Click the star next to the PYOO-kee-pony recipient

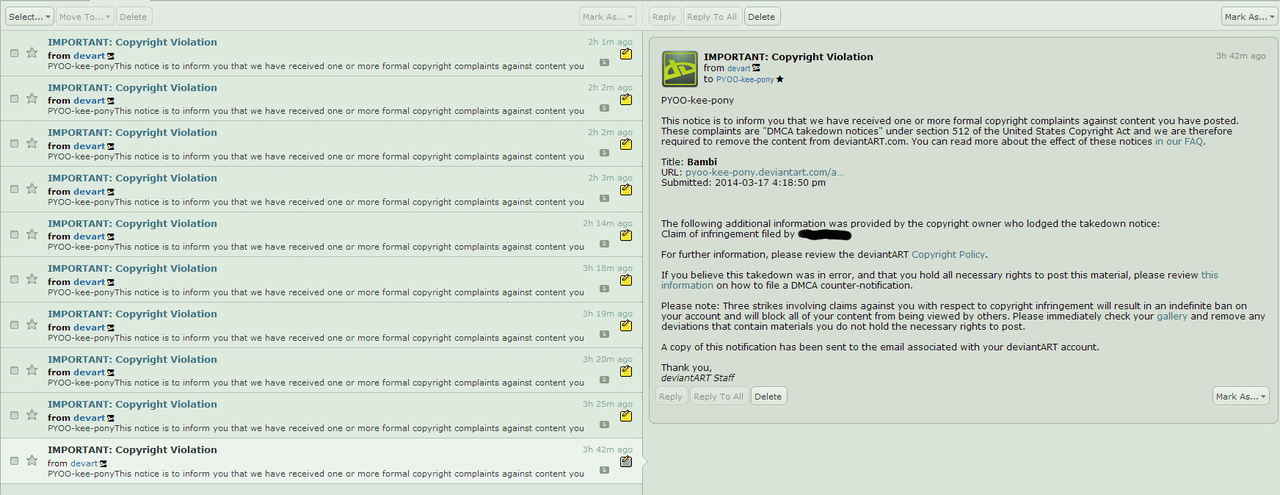[x=780, y=79]
